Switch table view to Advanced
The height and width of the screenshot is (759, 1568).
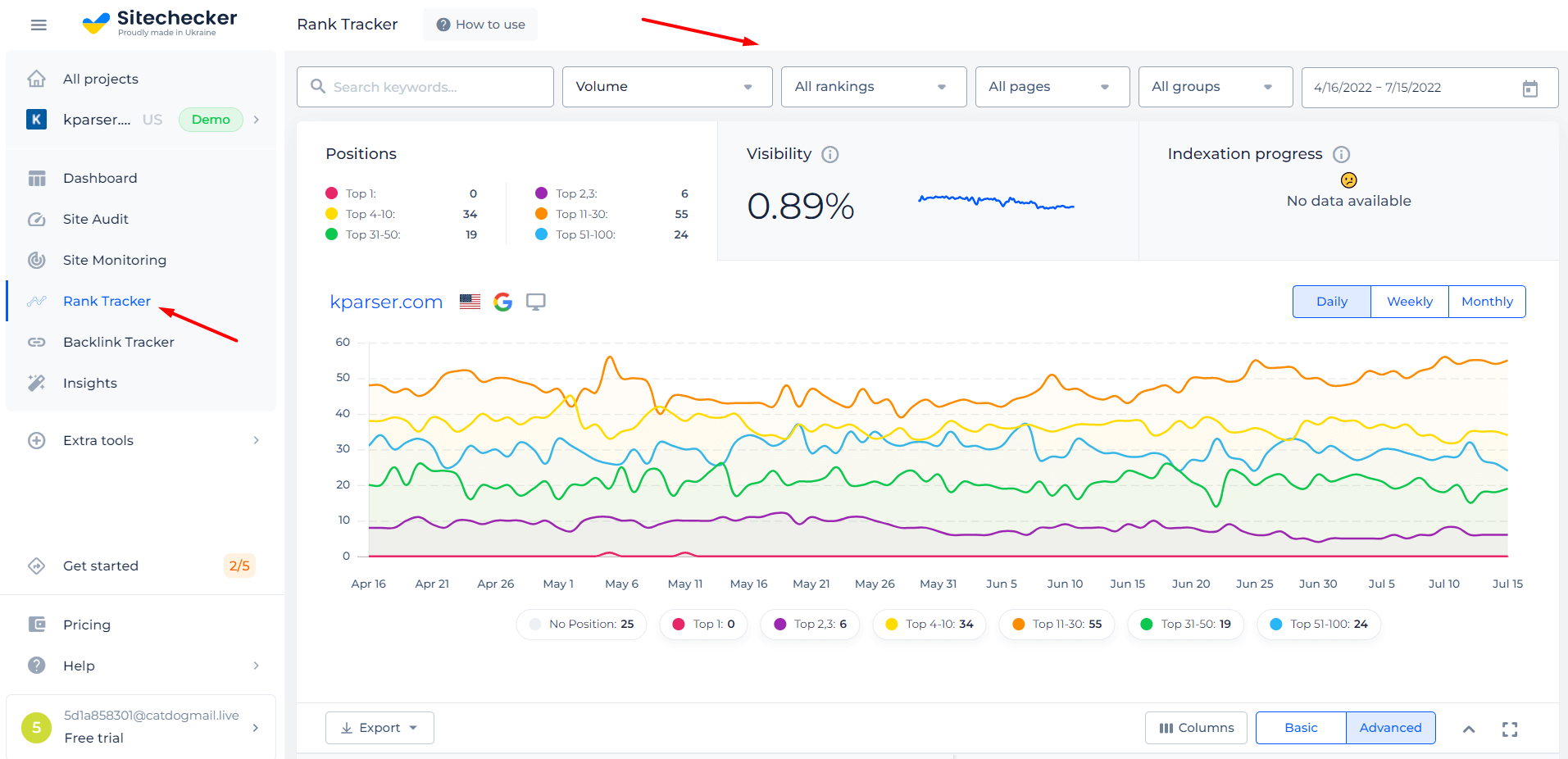[x=1390, y=728]
